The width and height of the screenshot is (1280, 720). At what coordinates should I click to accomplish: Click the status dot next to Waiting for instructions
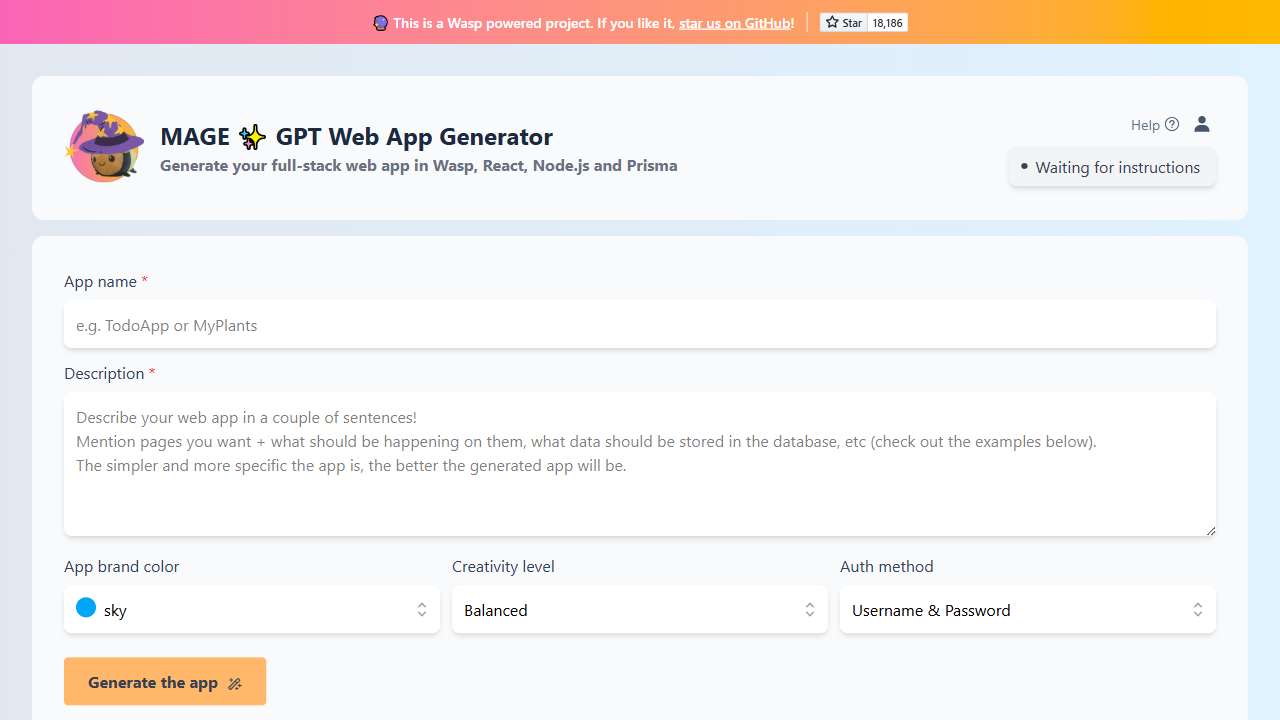pos(1023,168)
